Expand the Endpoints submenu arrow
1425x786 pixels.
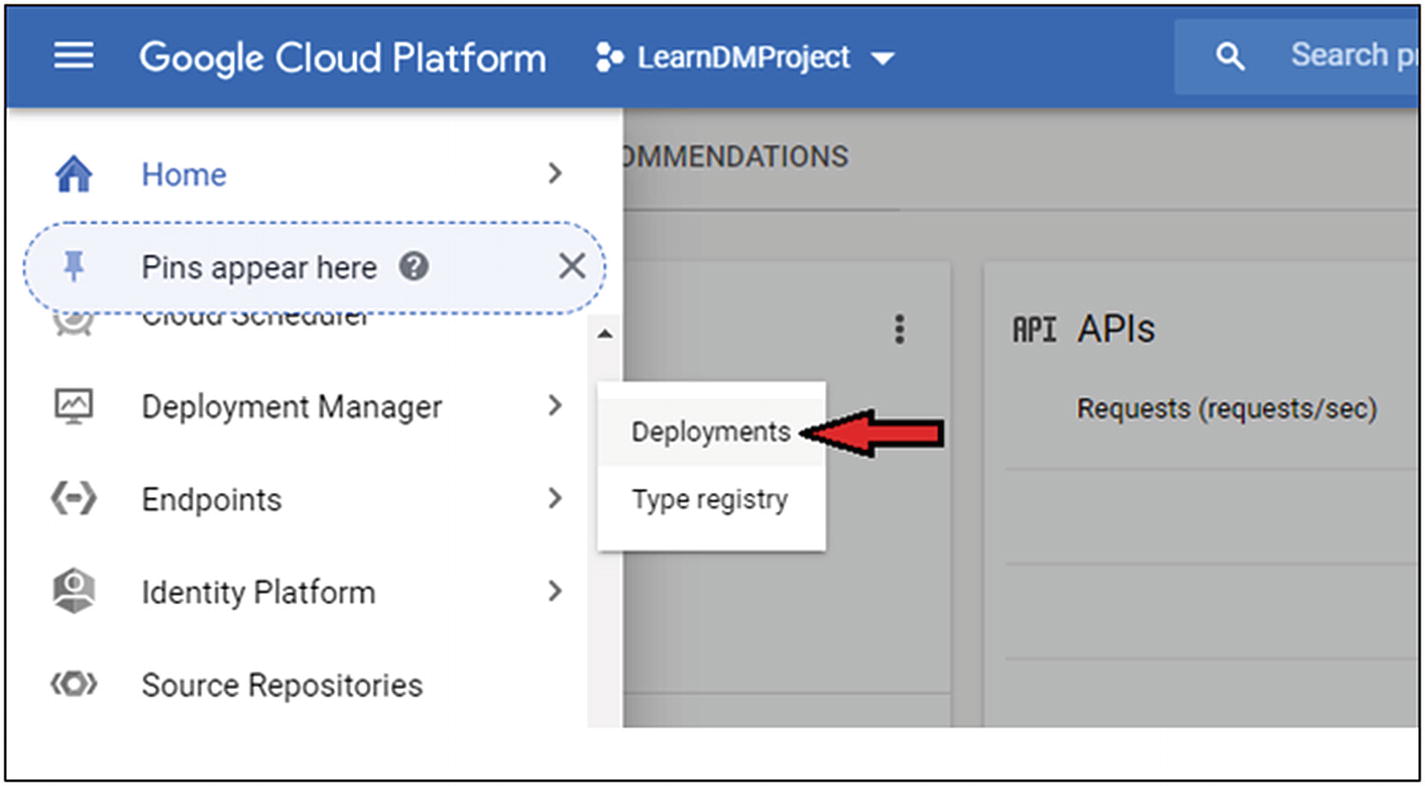555,498
